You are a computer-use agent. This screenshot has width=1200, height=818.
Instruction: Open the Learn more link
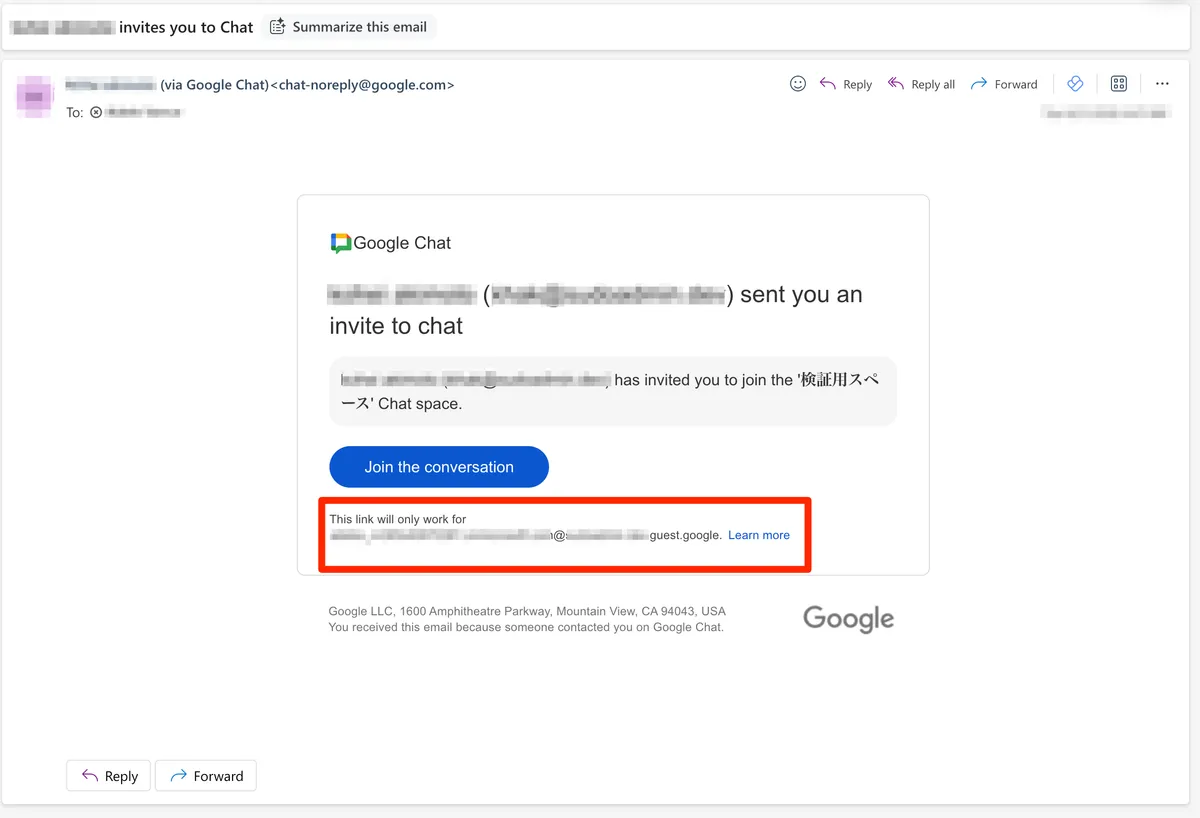(759, 535)
